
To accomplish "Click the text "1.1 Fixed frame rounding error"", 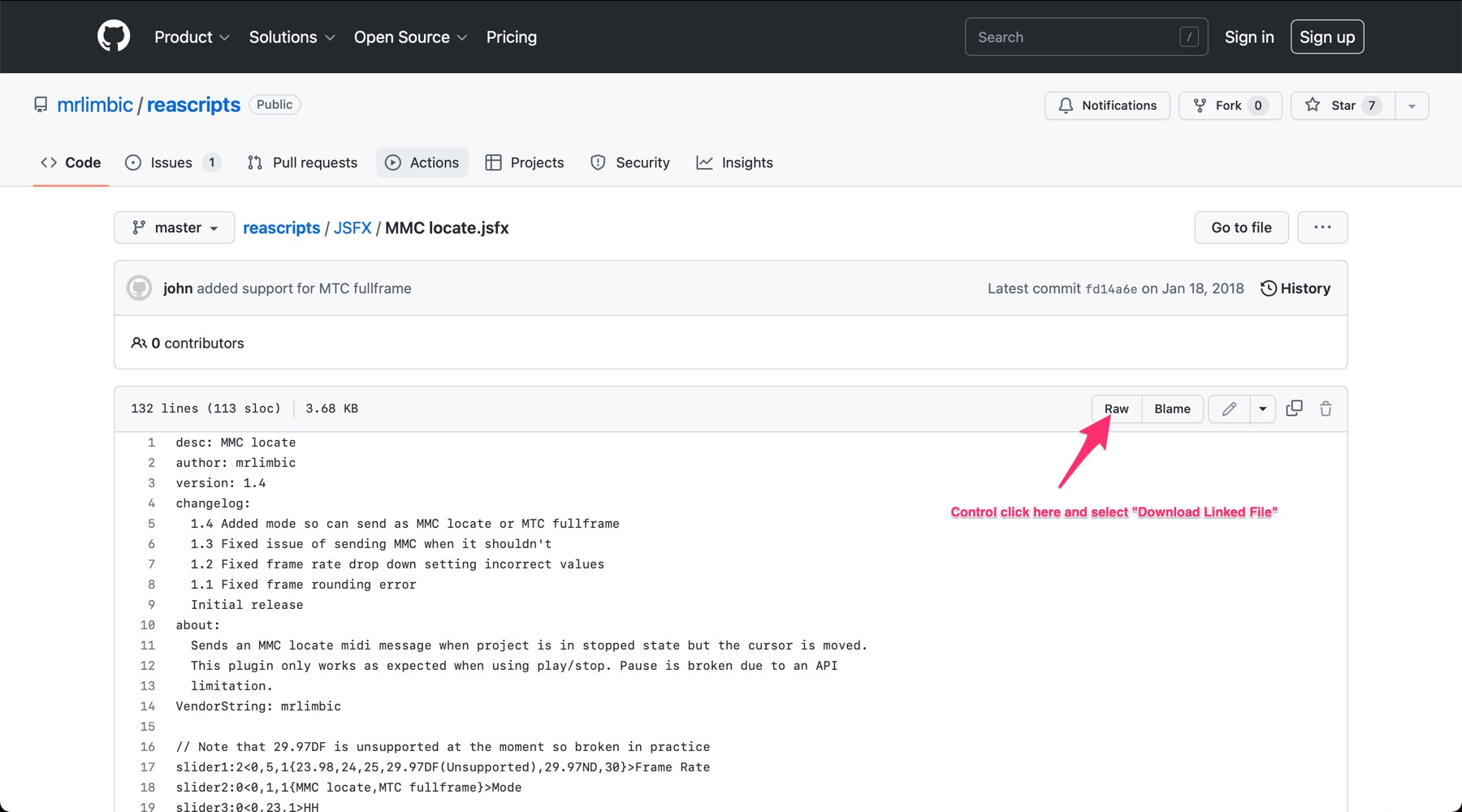I will (304, 585).
